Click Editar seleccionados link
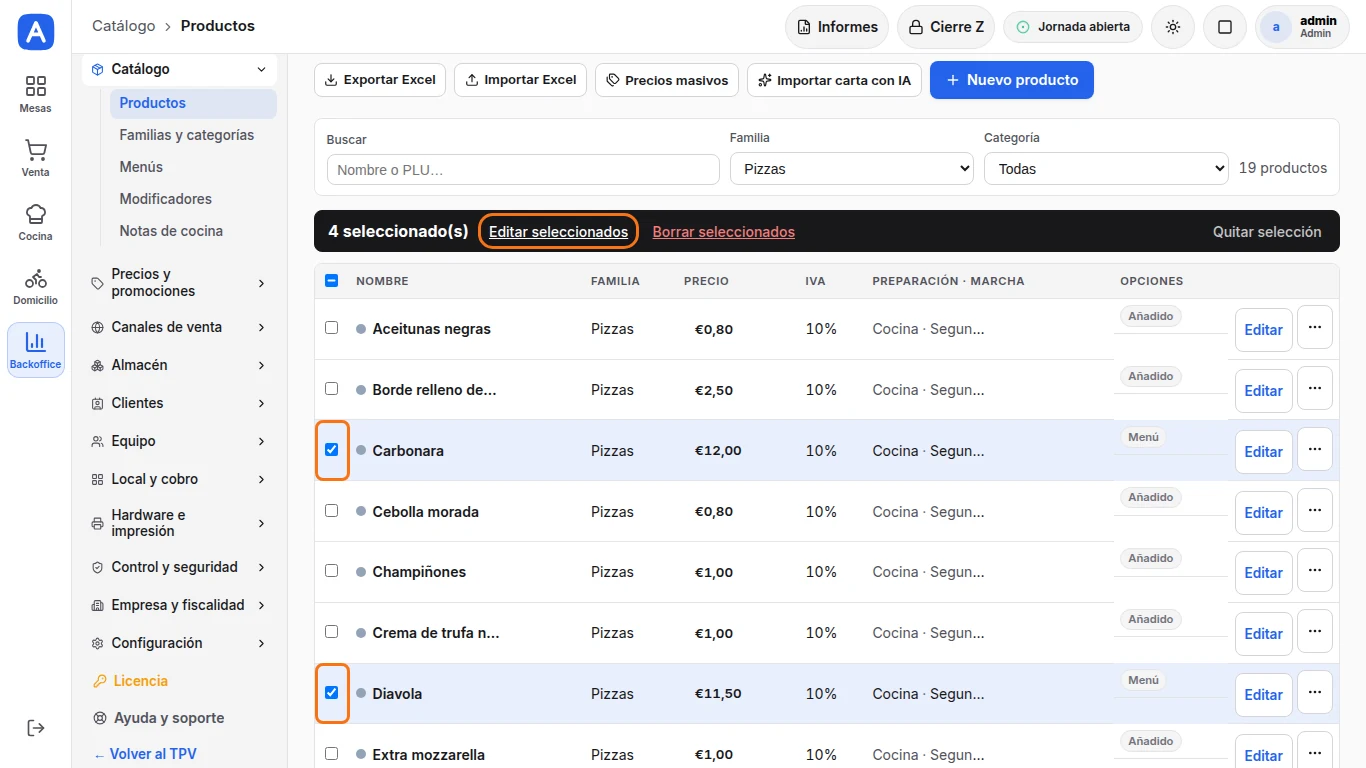 coord(558,232)
